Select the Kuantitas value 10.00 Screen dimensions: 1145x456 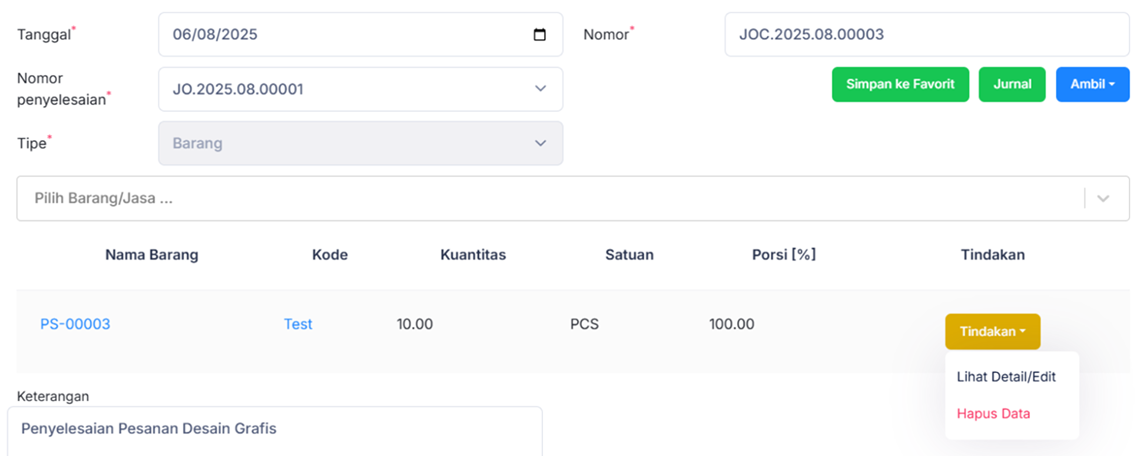coord(415,324)
